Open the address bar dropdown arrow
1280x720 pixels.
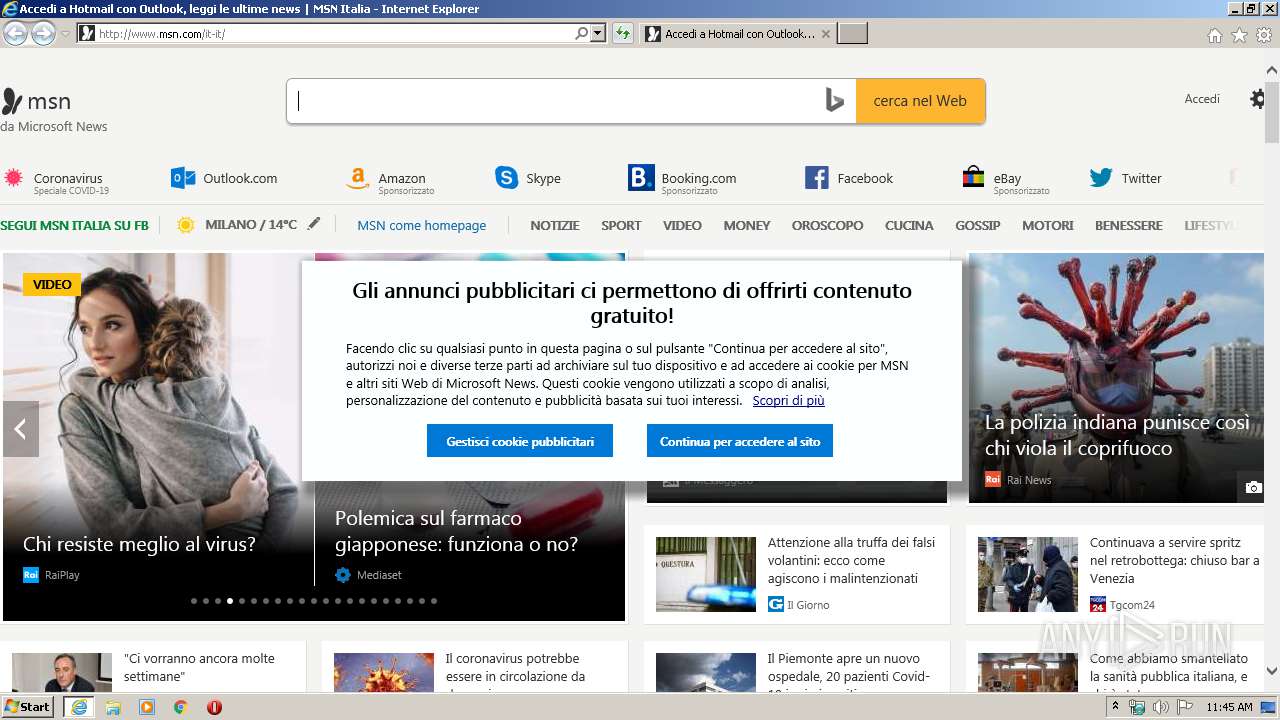point(598,33)
